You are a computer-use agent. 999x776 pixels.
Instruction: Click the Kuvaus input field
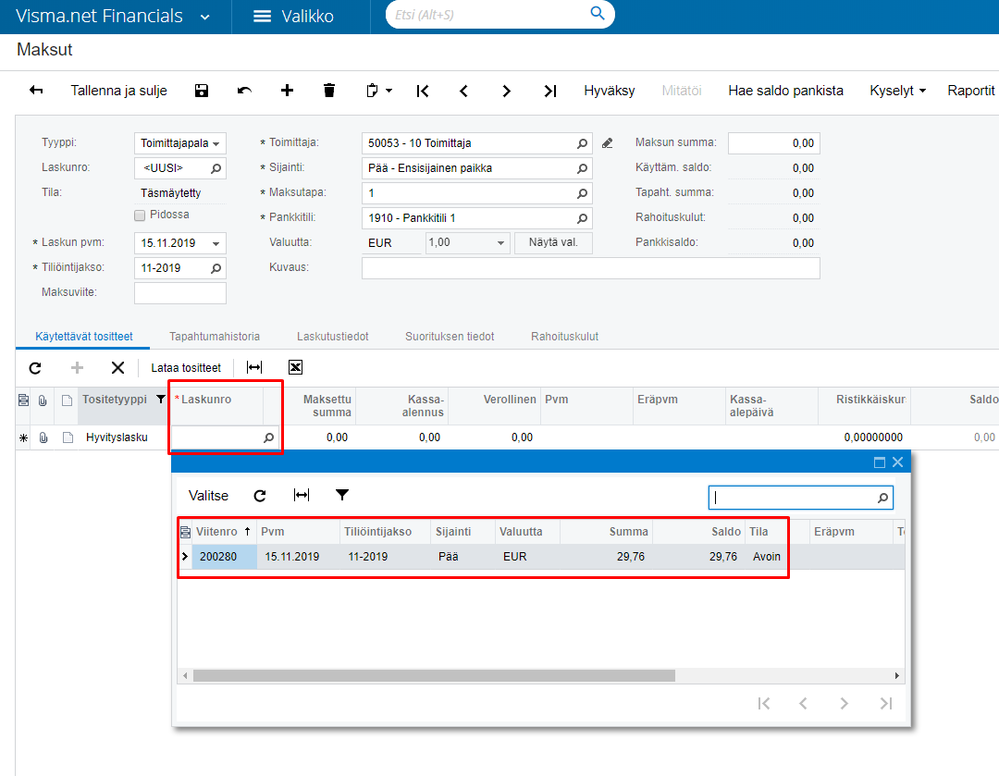tap(590, 268)
